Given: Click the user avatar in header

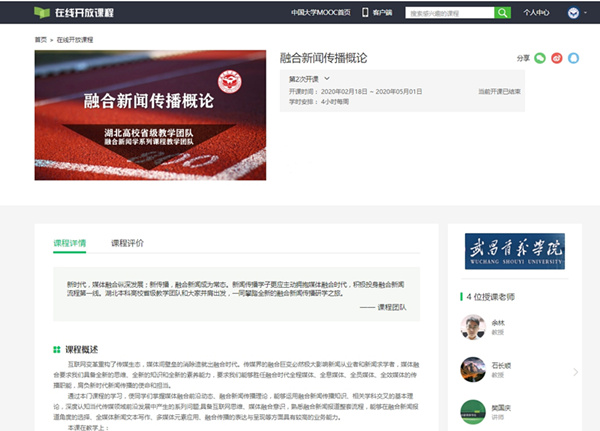Looking at the screenshot, I should click(x=572, y=13).
